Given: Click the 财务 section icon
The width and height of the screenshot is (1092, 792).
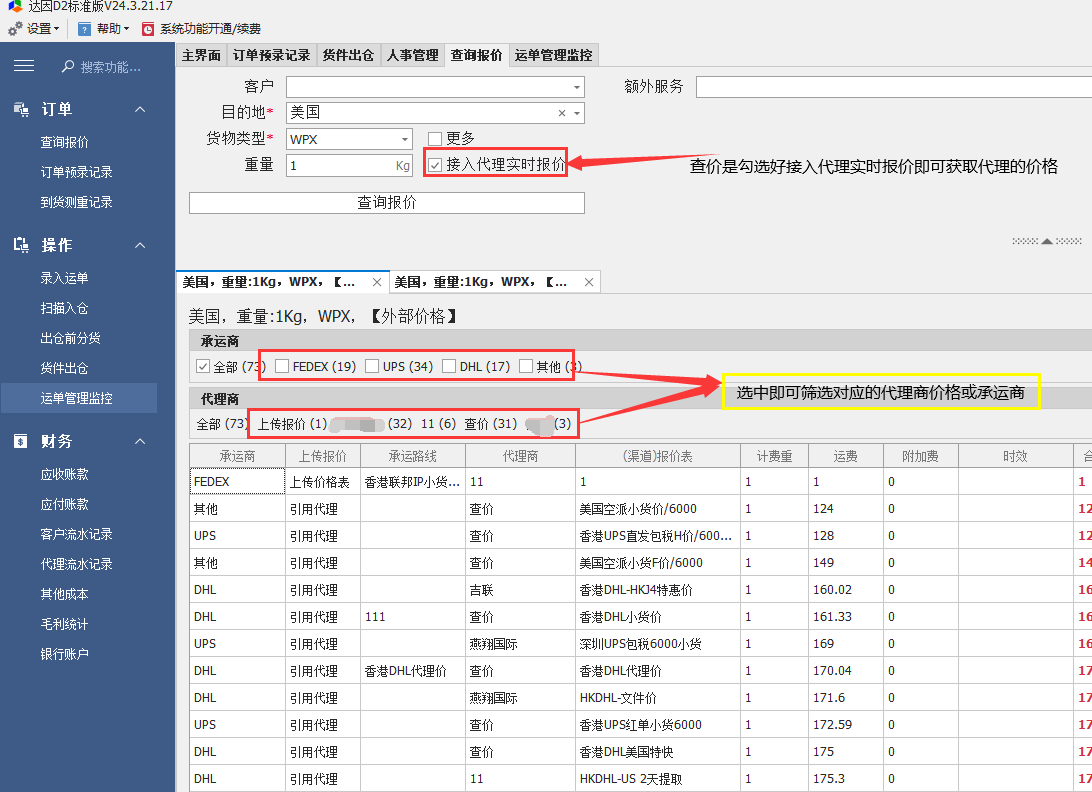Looking at the screenshot, I should tap(21, 441).
